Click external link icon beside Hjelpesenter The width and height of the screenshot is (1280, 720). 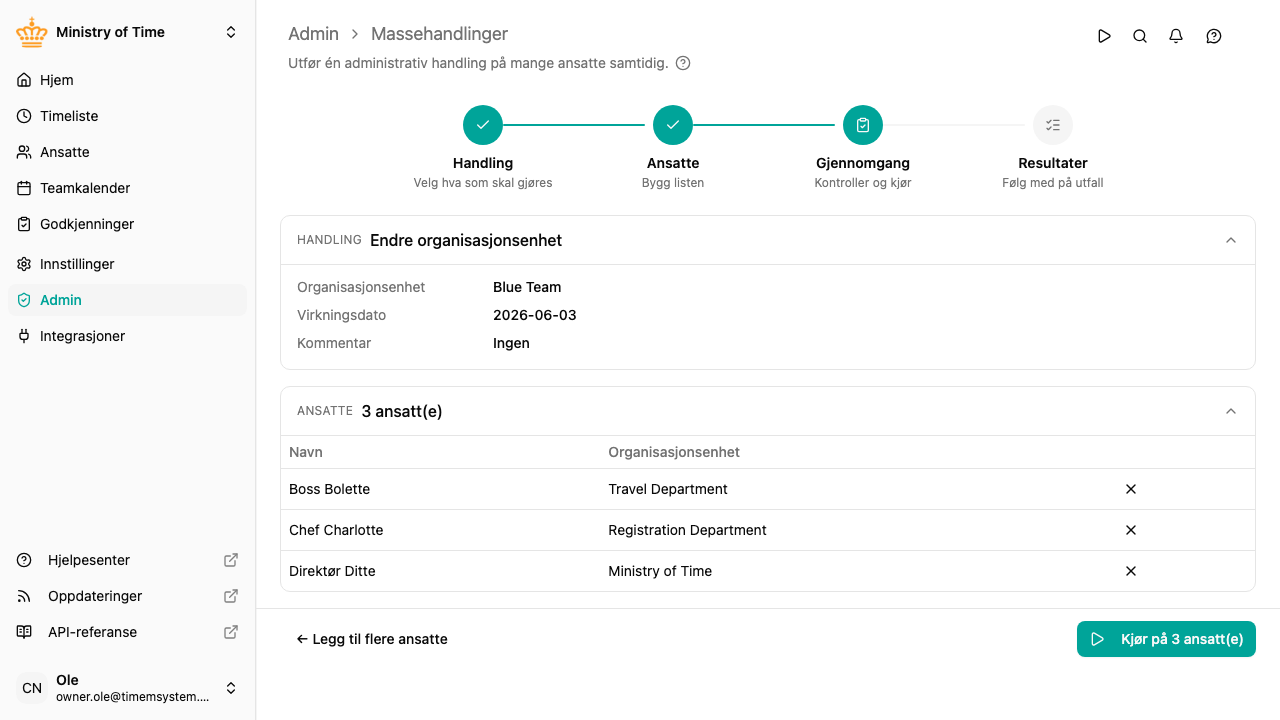pos(231,560)
